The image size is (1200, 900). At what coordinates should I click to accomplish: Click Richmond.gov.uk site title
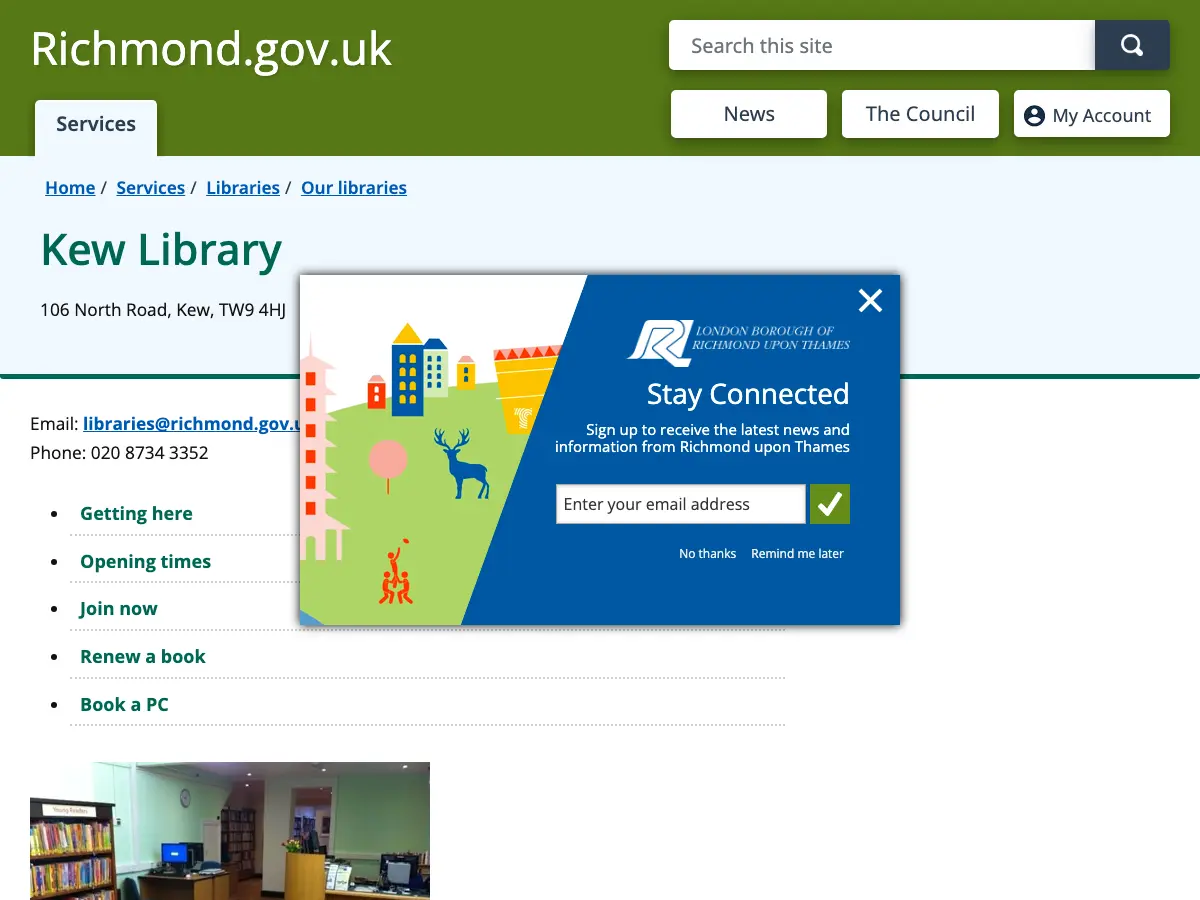coord(211,49)
